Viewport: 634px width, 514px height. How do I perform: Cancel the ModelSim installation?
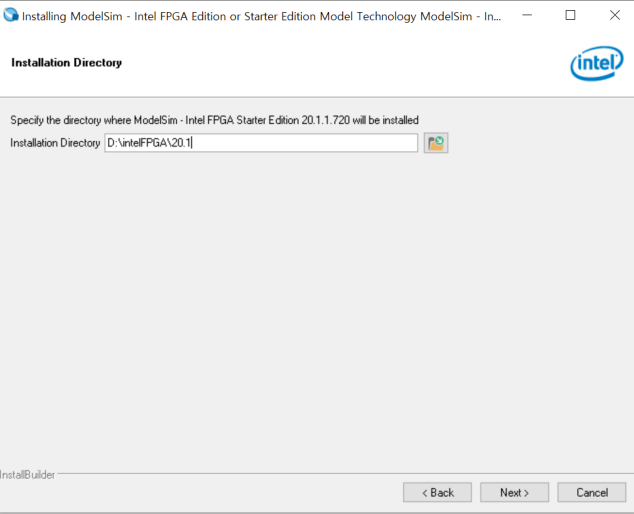click(x=592, y=492)
